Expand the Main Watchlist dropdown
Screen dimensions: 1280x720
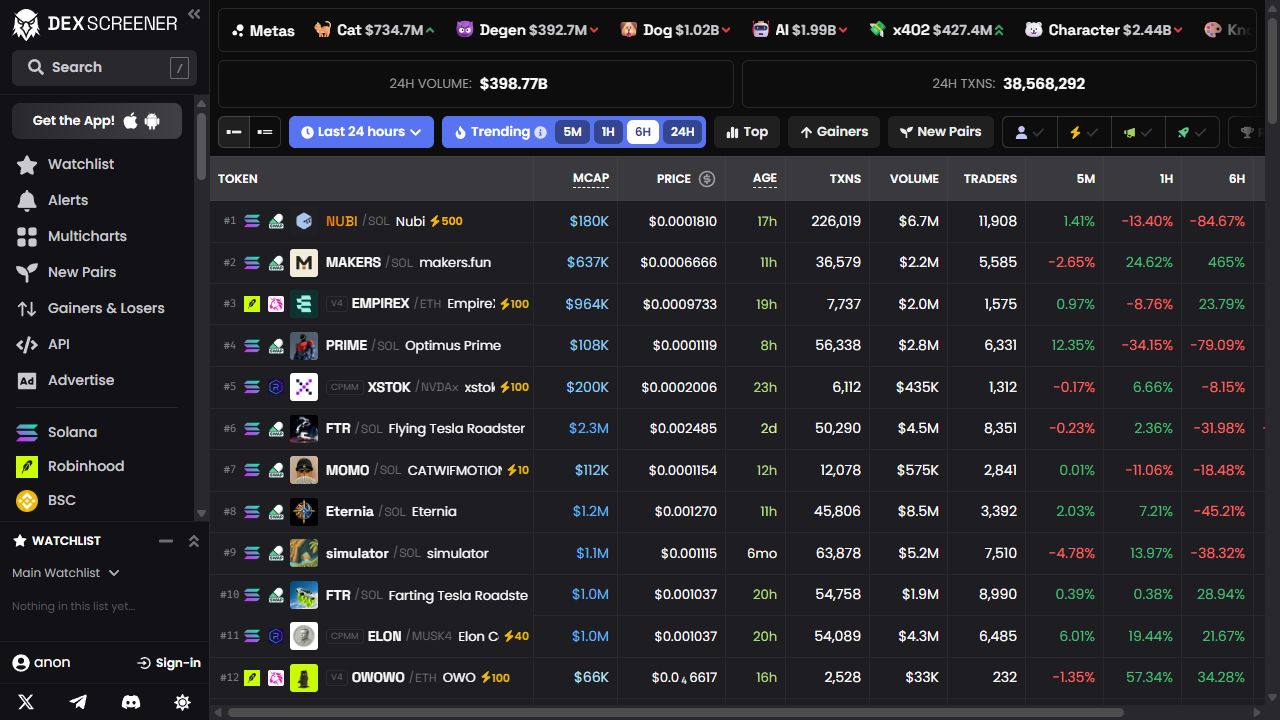(x=66, y=573)
